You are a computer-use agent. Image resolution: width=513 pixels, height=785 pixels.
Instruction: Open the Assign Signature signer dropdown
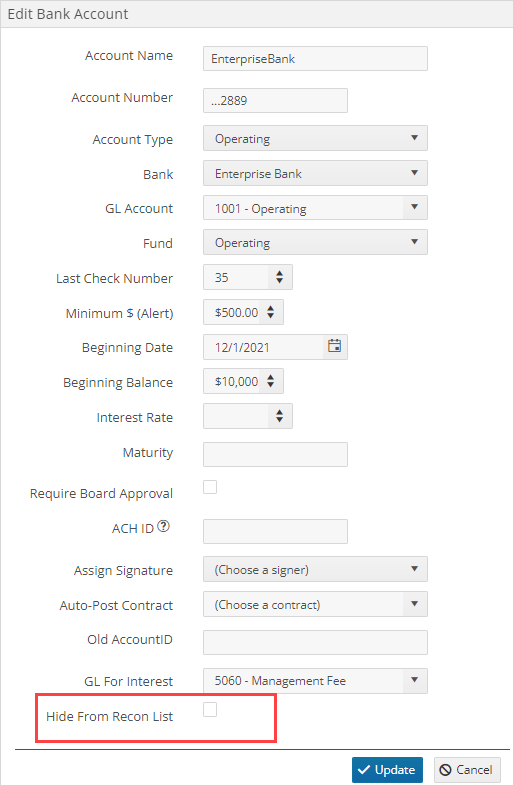315,569
